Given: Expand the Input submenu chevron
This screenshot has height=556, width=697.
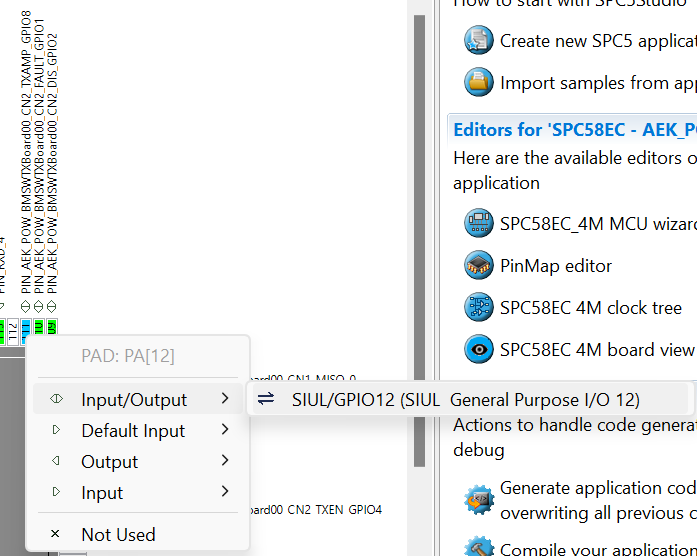Looking at the screenshot, I should (225, 491).
